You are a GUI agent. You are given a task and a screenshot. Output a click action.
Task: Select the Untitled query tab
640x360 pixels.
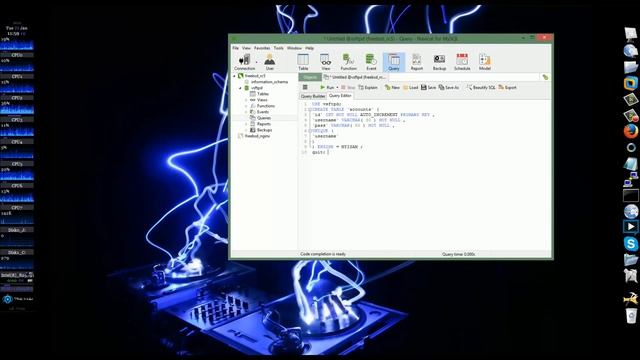coord(354,77)
